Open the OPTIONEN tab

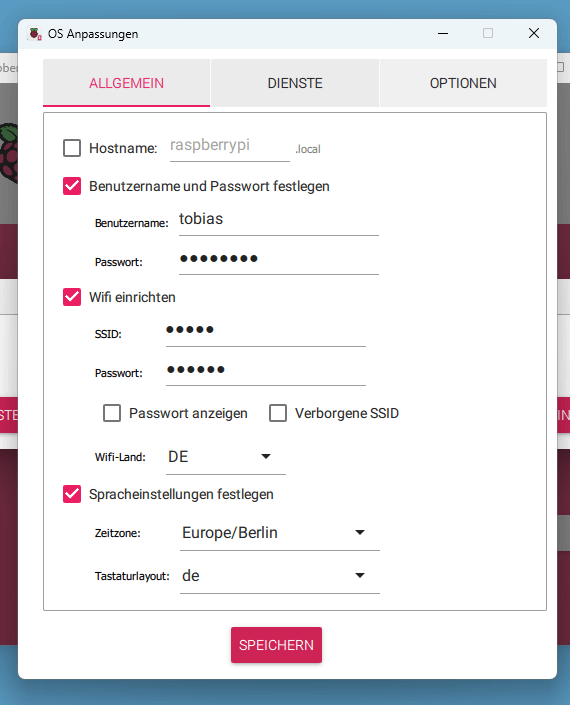point(463,83)
